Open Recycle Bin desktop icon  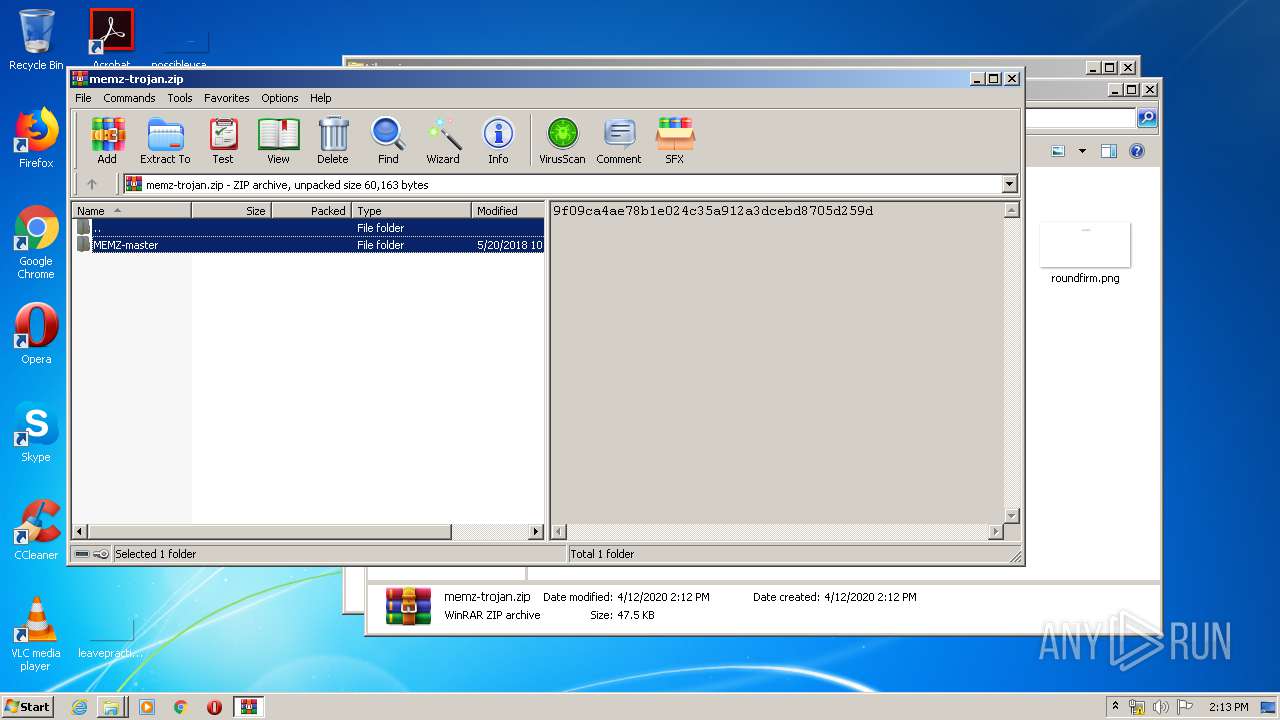[x=36, y=40]
